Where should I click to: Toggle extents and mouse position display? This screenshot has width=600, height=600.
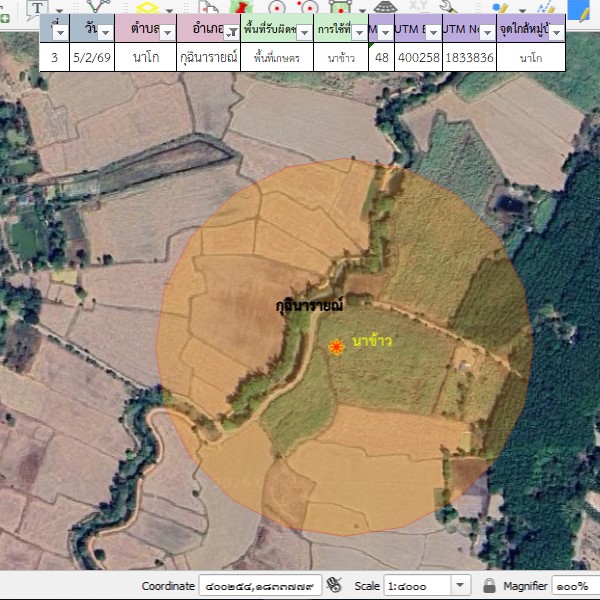(x=335, y=585)
